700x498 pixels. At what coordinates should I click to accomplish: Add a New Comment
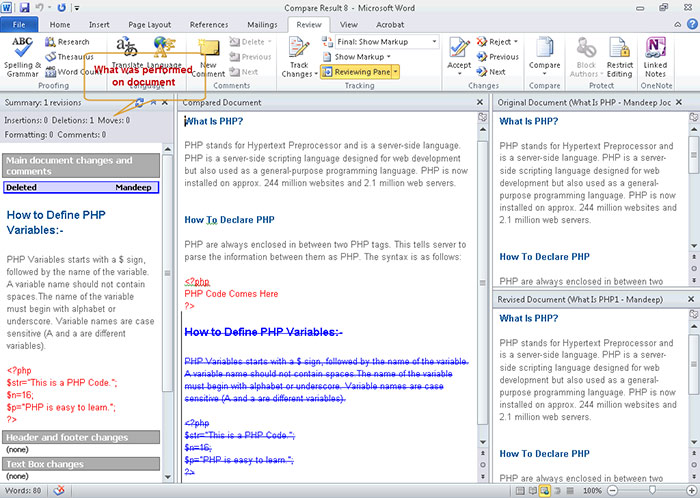coord(208,57)
